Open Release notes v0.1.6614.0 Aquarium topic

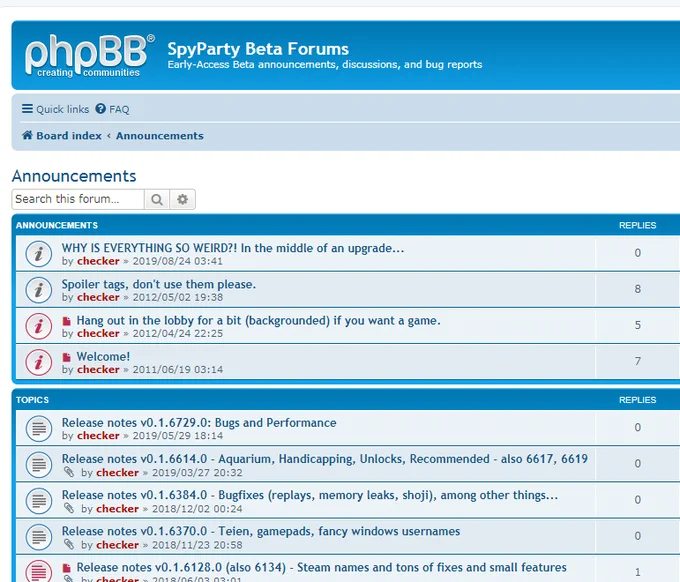point(325,459)
